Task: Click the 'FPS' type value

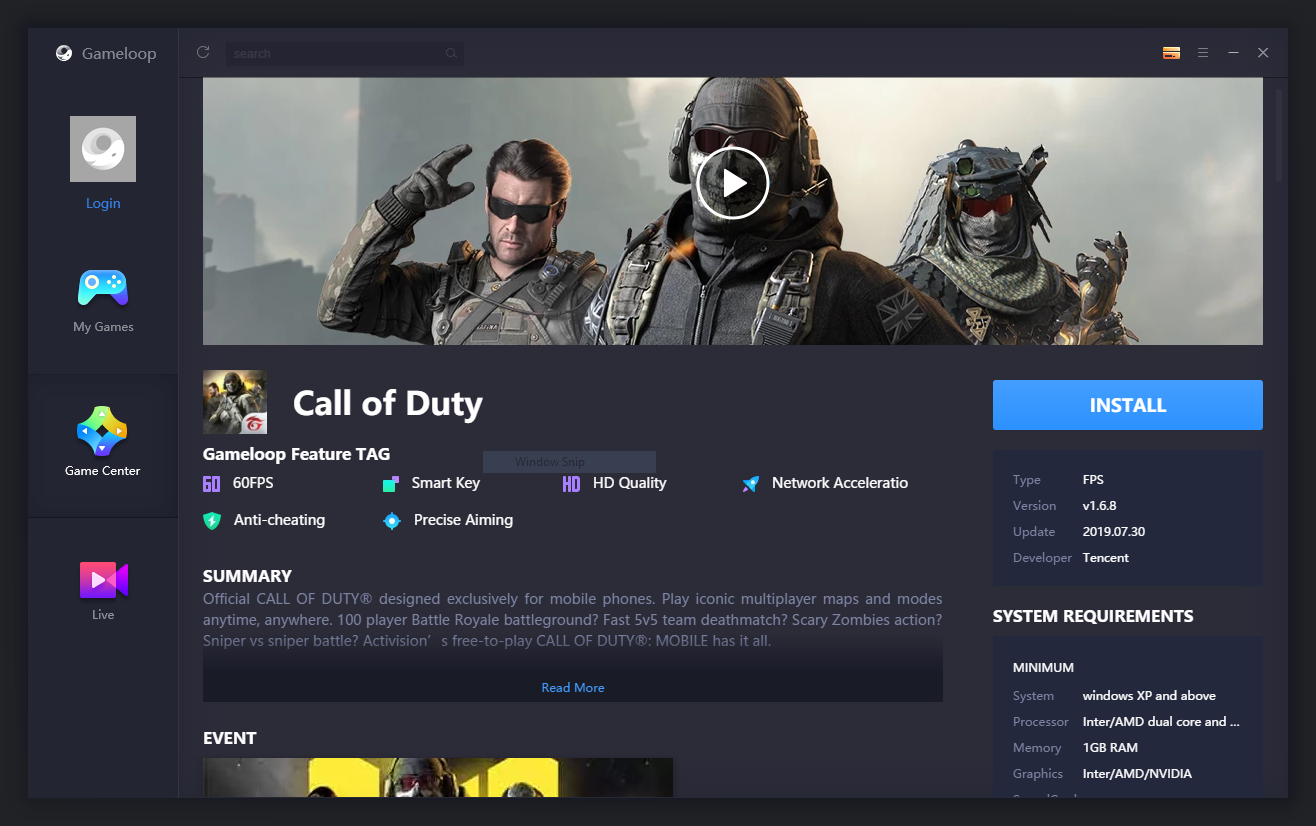Action: click(1093, 480)
